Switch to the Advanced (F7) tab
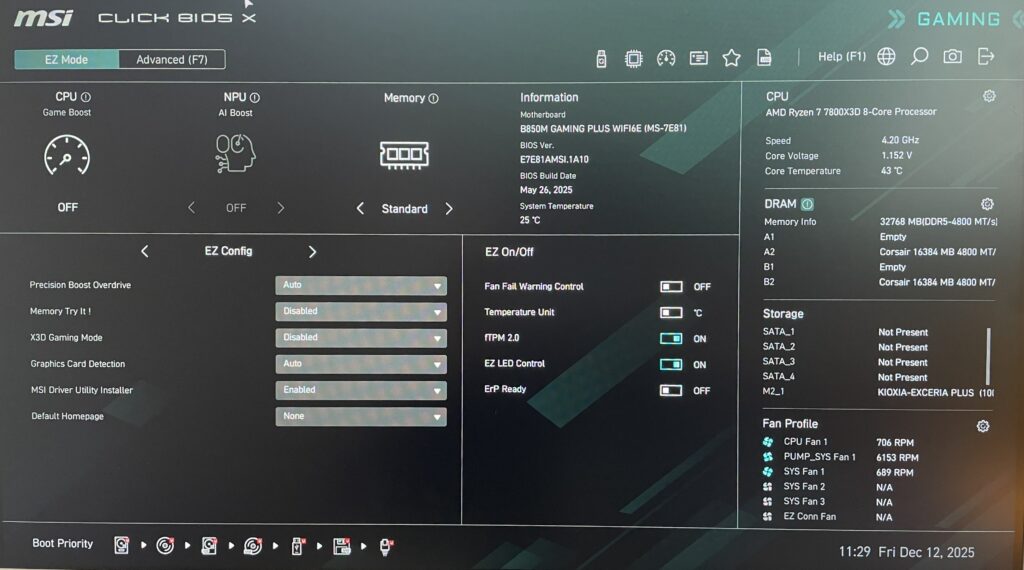Viewport: 1024px width, 570px height. (x=171, y=60)
